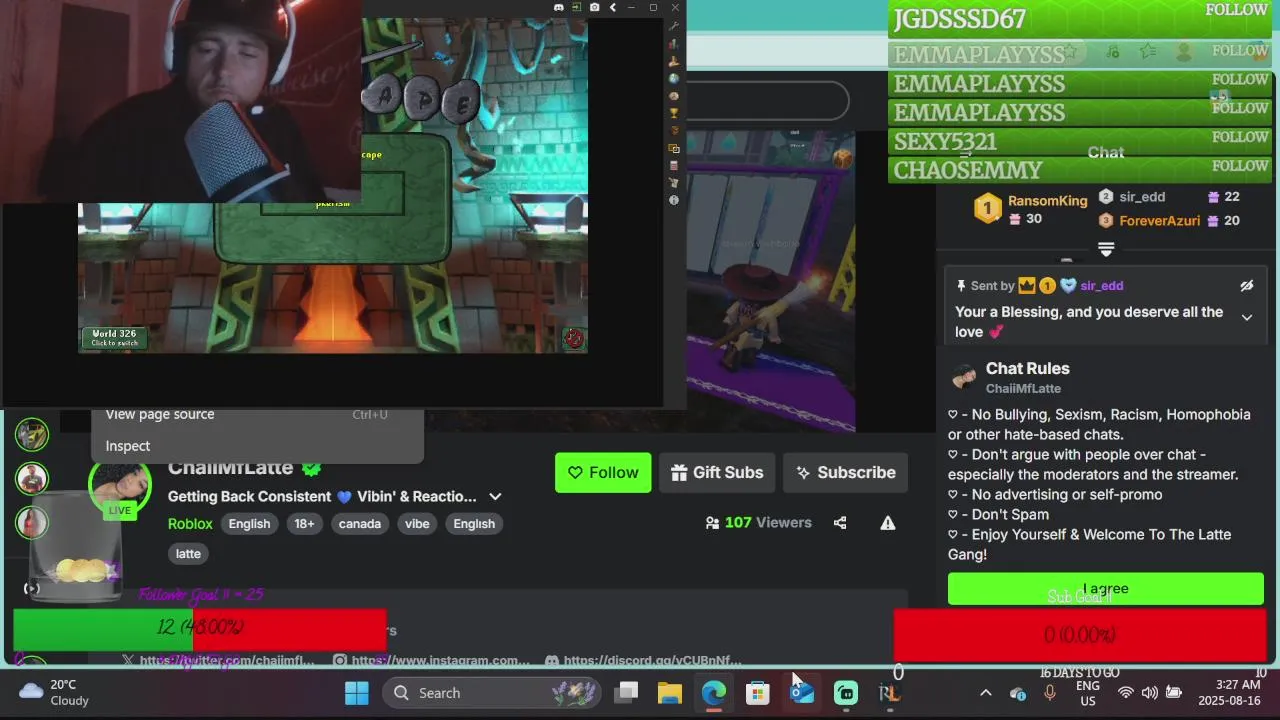Click the World 326 switch label in game
This screenshot has height=720, width=1280.
coord(115,338)
